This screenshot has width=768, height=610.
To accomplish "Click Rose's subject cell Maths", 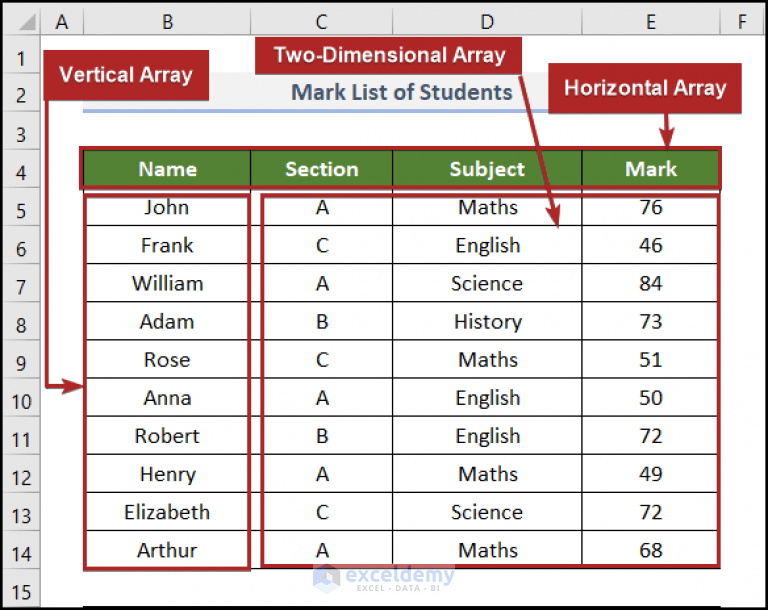I will coord(487,360).
